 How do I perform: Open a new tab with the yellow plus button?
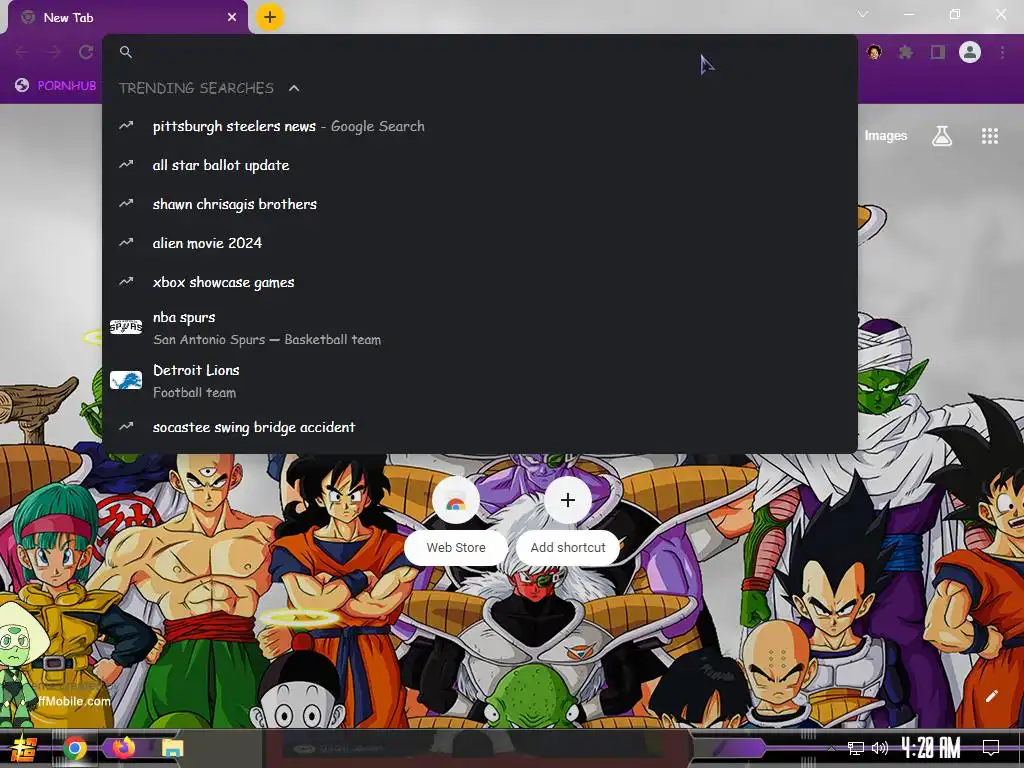click(x=270, y=17)
